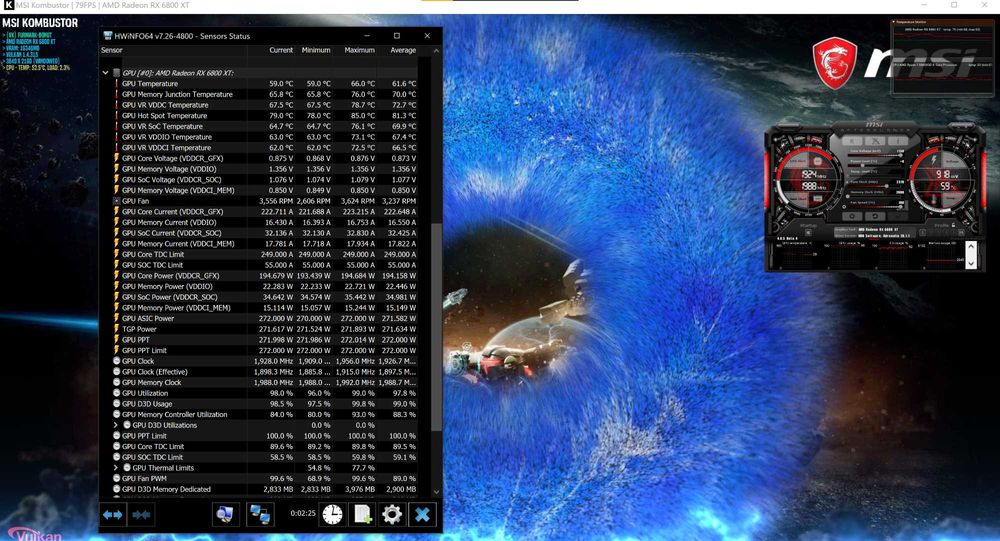Viewport: 1000px width, 541px height.
Task: Reset Afterburner settings with circular arrow button
Action: tap(875, 216)
